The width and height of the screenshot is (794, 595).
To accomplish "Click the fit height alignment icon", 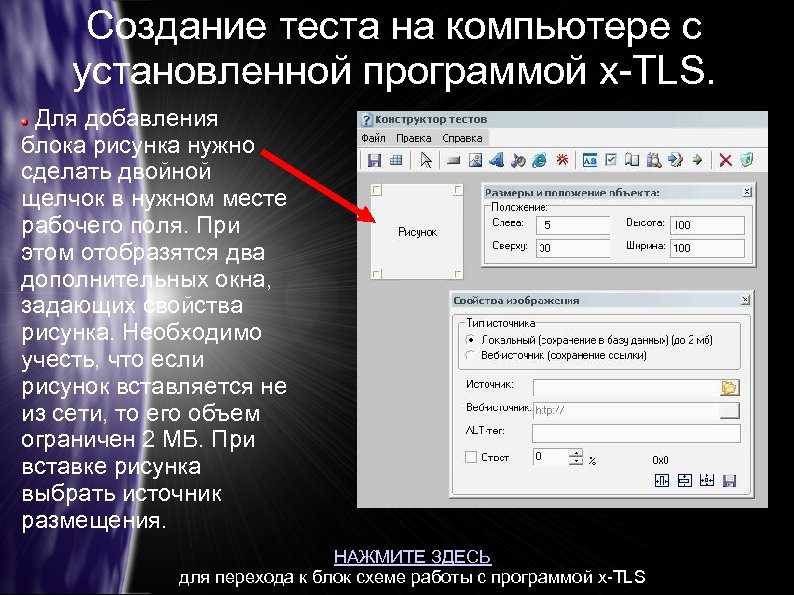I will point(685,480).
